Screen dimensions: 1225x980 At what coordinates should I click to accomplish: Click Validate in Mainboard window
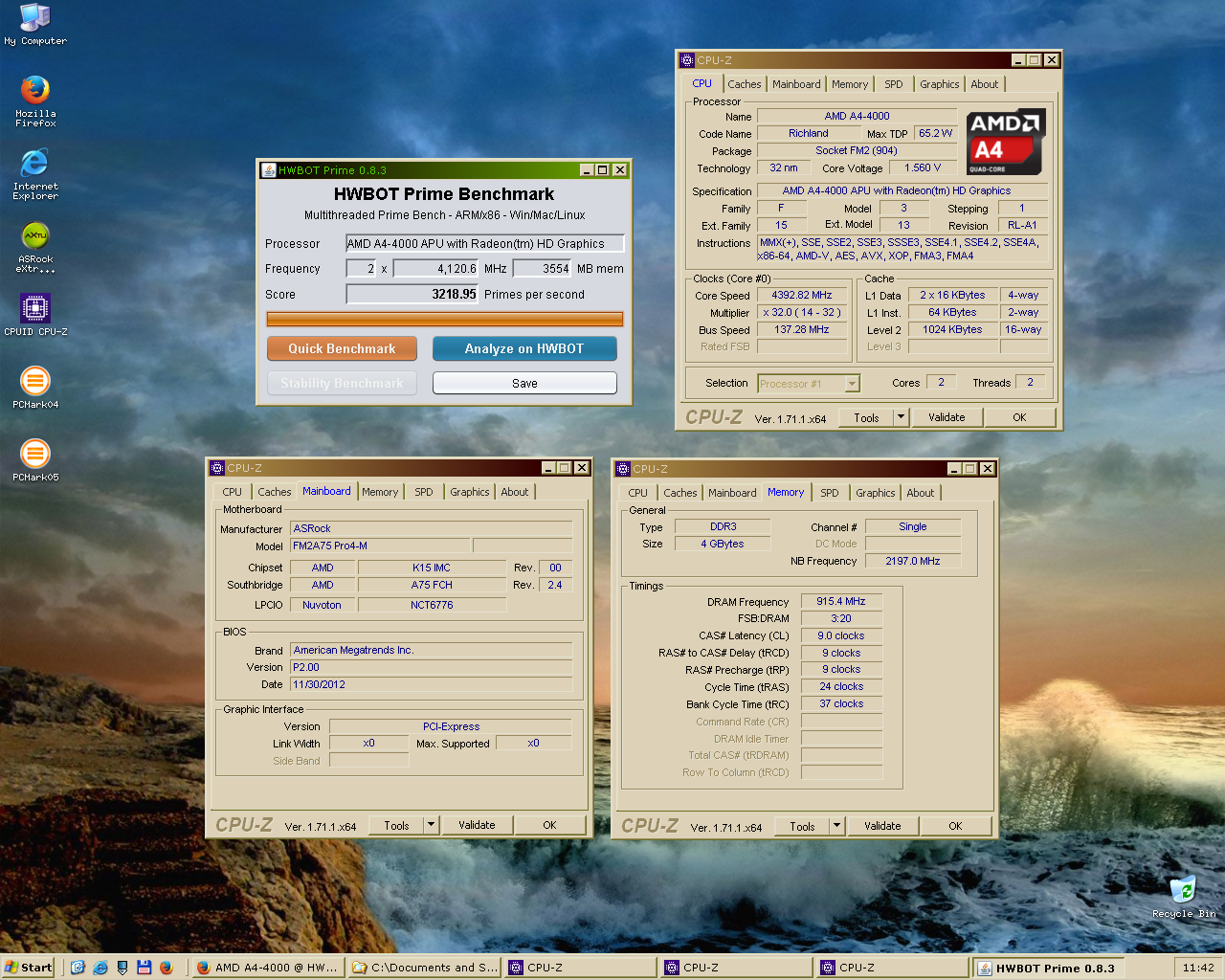[x=477, y=825]
